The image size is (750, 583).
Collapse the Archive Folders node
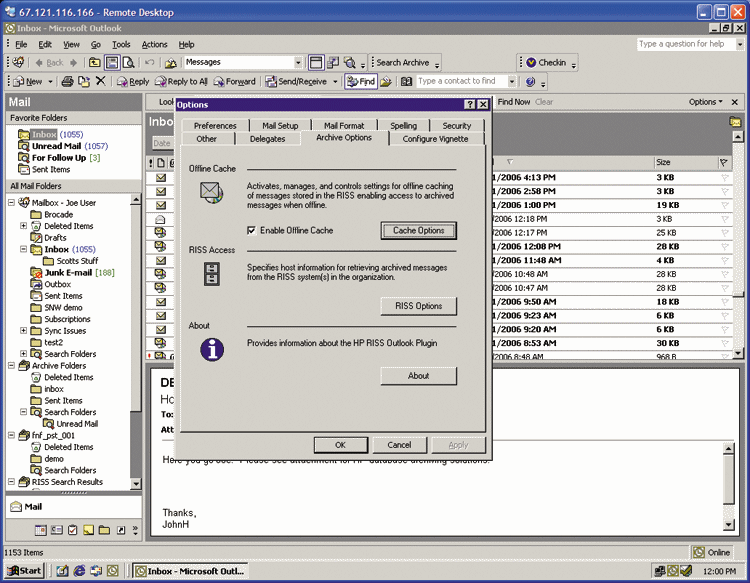pos(11,365)
